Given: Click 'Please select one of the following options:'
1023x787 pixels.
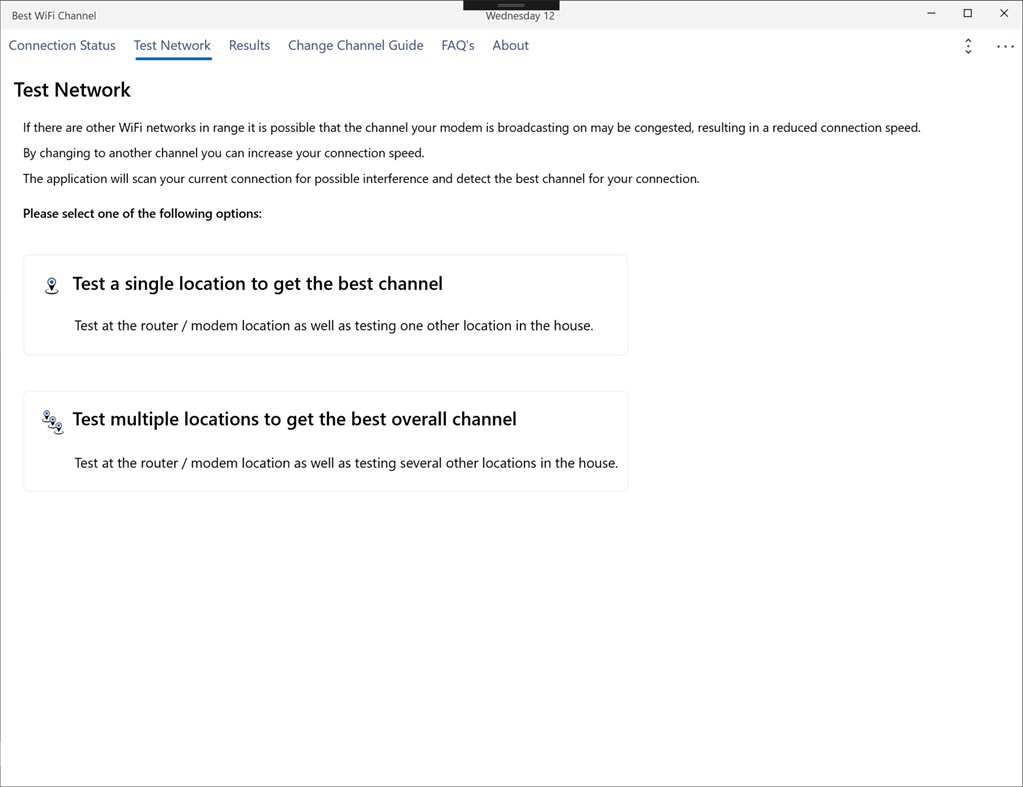Looking at the screenshot, I should (142, 213).
